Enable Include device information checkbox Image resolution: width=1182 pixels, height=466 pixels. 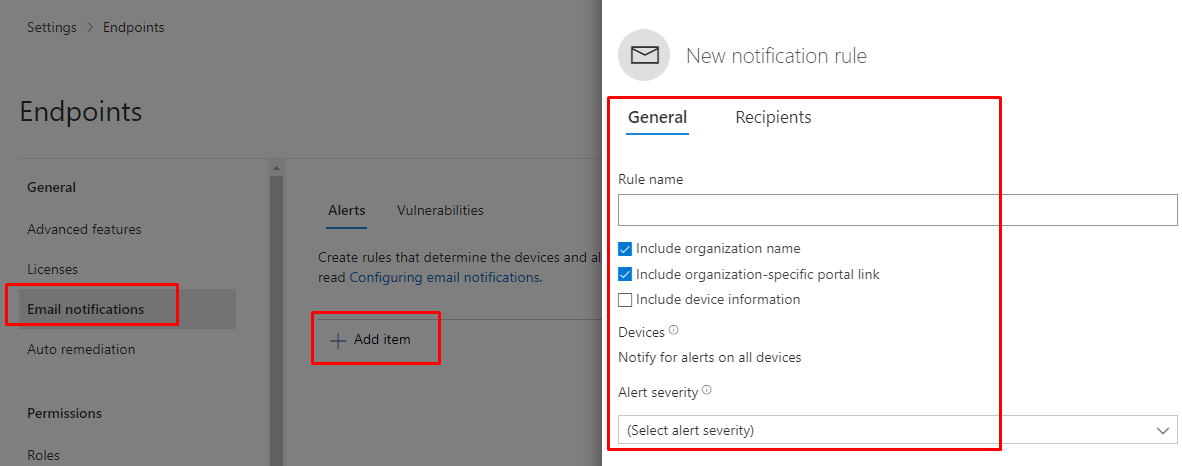point(625,299)
